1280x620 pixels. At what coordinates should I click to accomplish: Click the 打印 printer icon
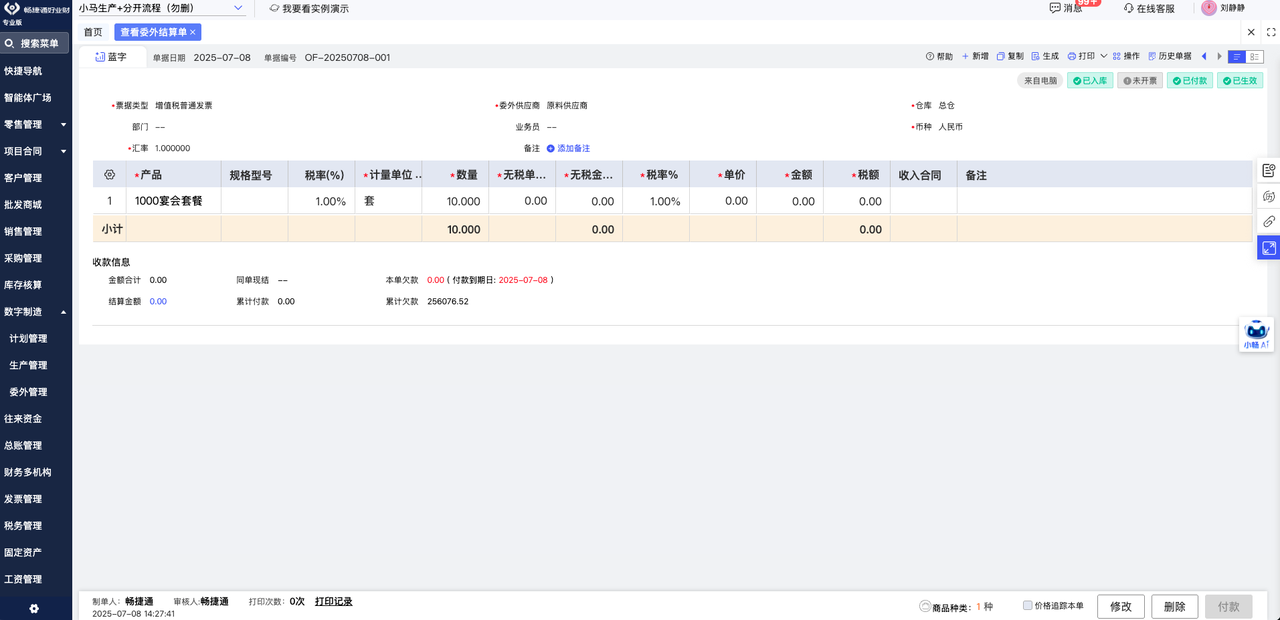[x=1072, y=57]
